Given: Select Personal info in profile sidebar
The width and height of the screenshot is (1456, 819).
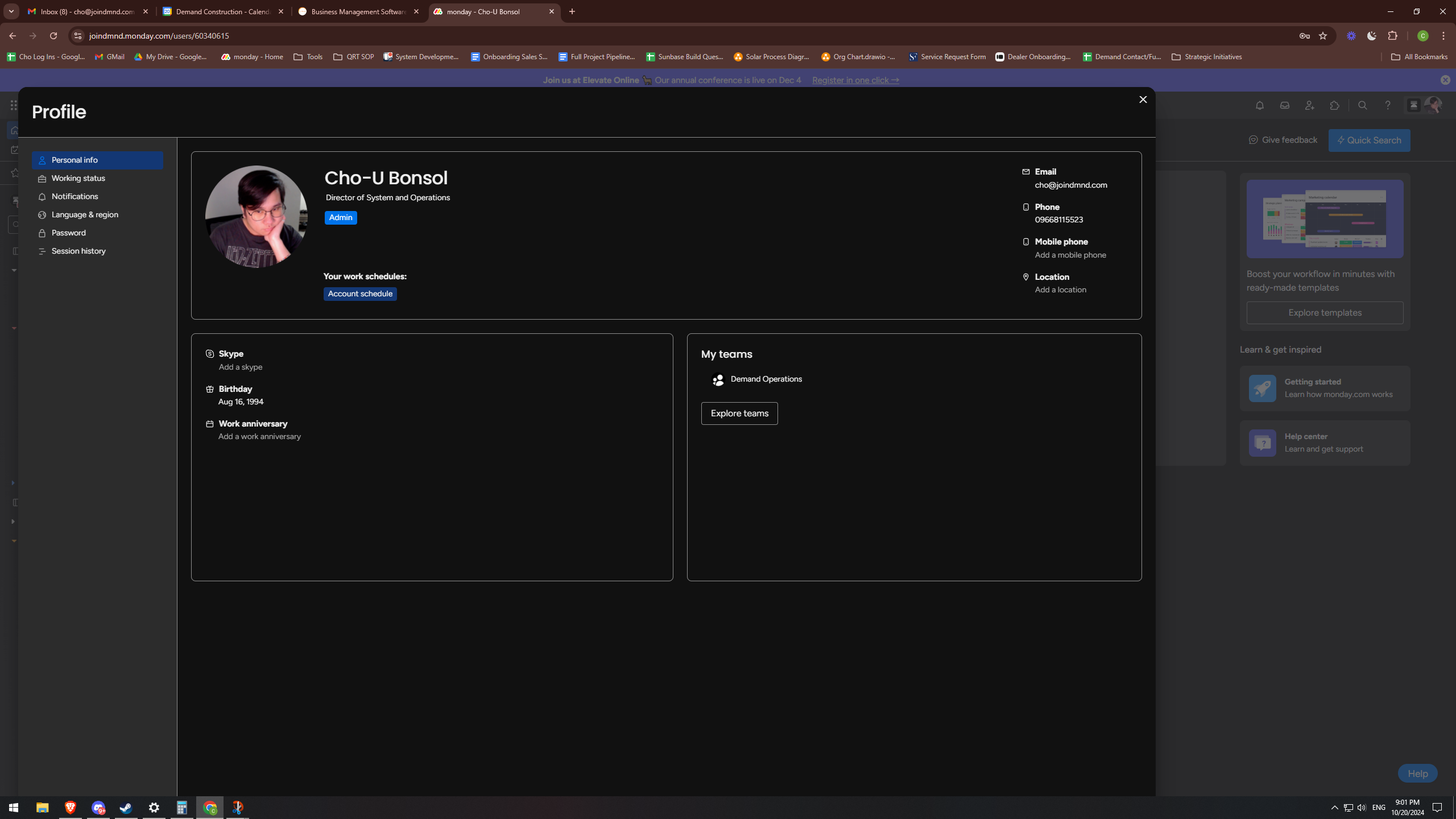Looking at the screenshot, I should 97,160.
